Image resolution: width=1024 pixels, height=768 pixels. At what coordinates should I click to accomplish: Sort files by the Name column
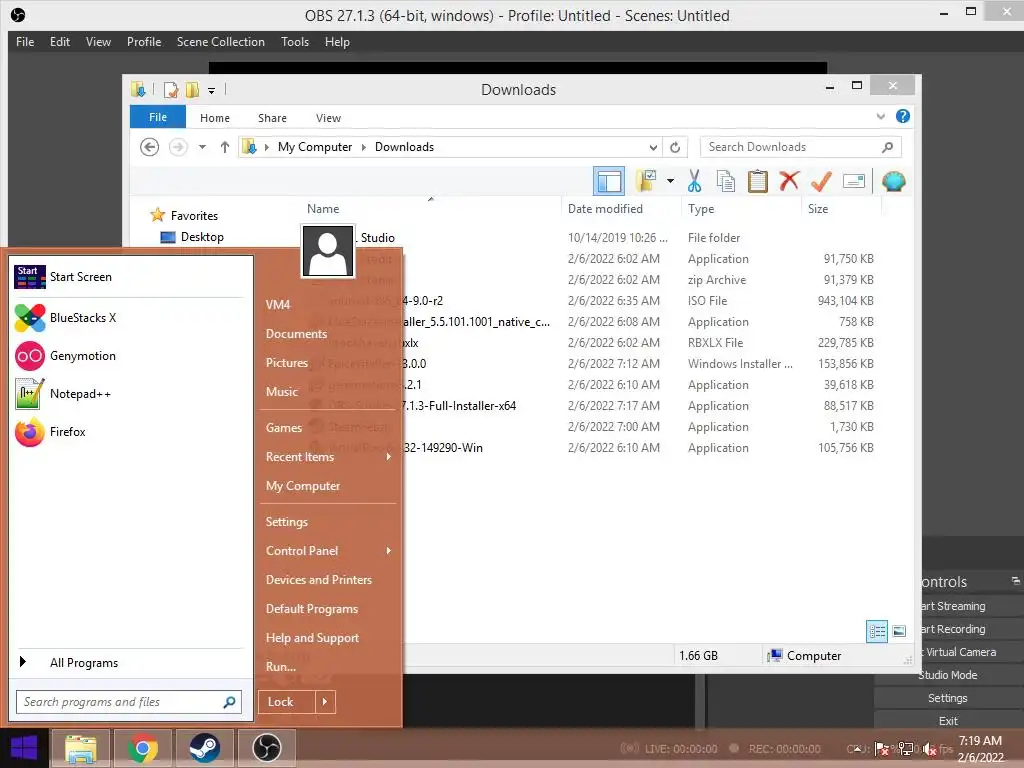[323, 209]
